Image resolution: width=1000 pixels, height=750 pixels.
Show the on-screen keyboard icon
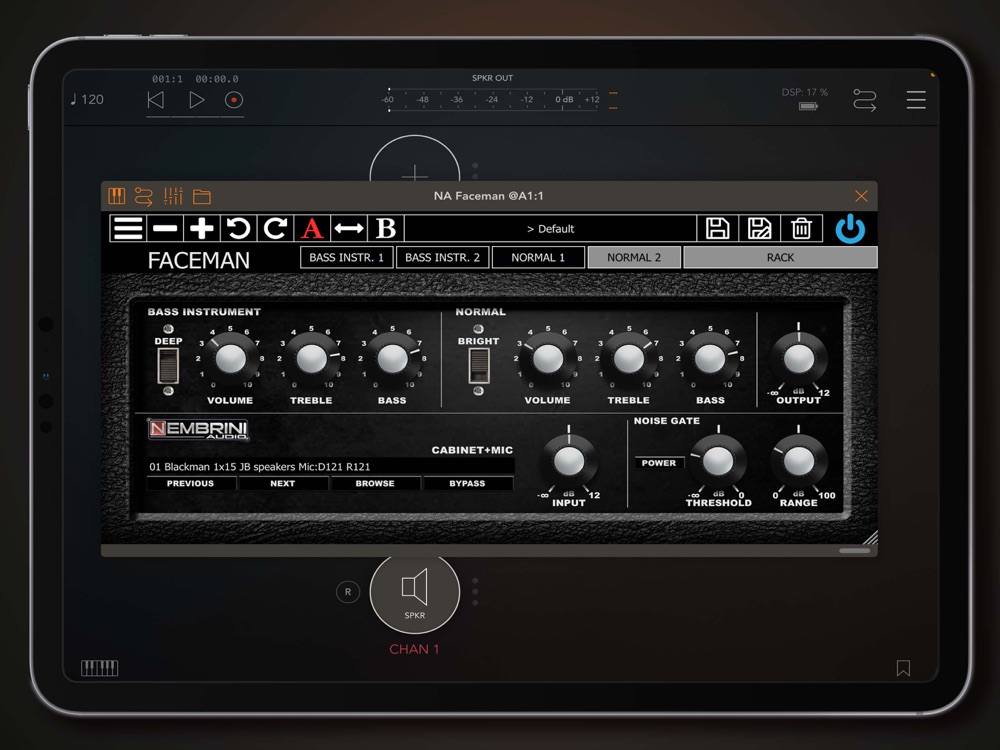click(x=99, y=668)
